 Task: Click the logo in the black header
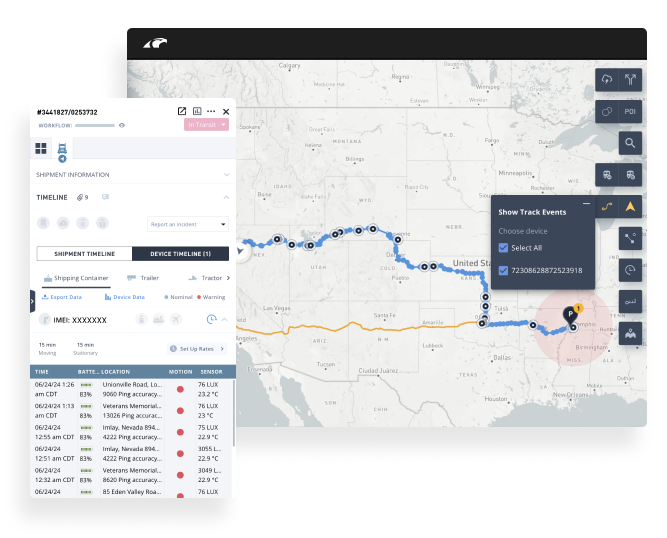(x=155, y=43)
